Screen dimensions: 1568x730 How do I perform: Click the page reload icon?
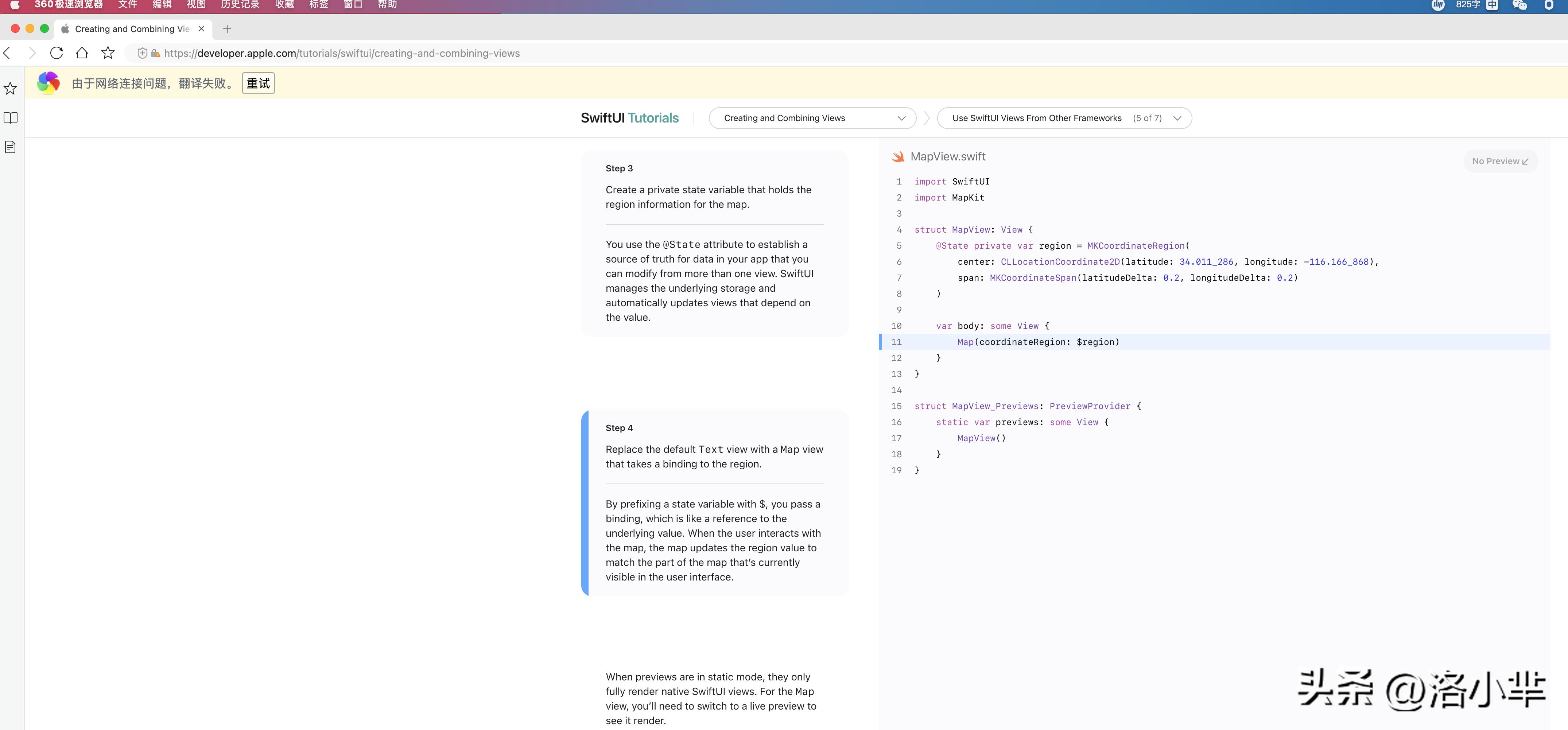pos(57,53)
